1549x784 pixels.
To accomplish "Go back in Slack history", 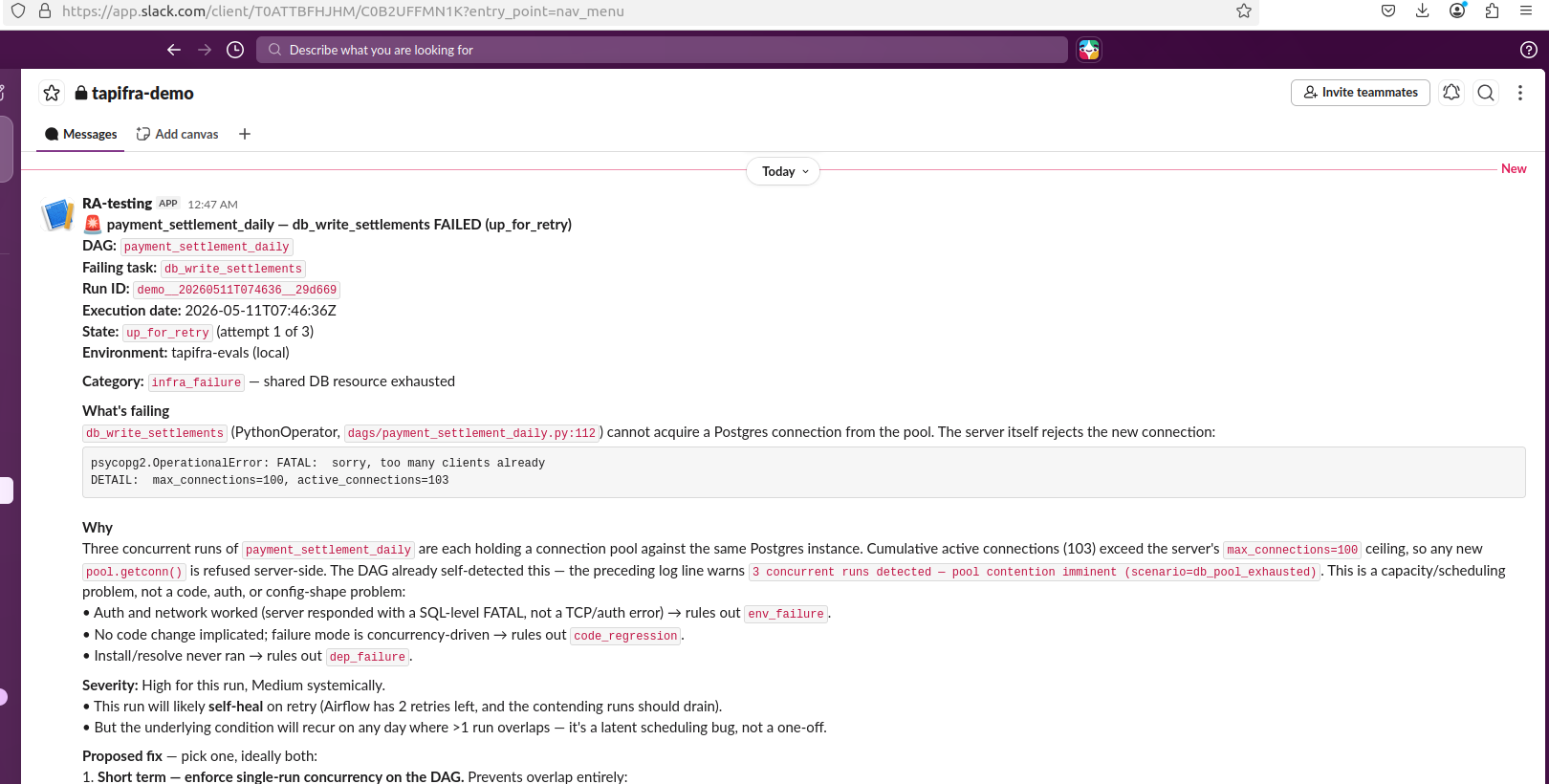I will [x=174, y=50].
